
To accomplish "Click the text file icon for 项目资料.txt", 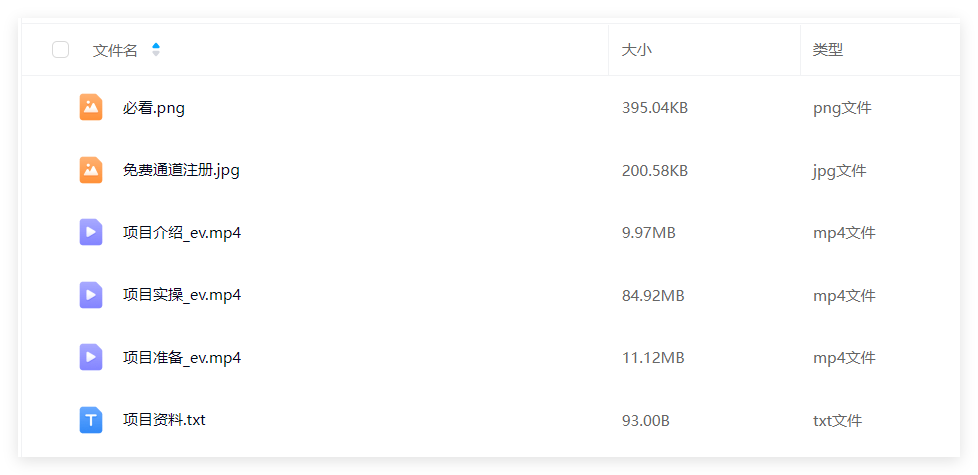I will 91,420.
